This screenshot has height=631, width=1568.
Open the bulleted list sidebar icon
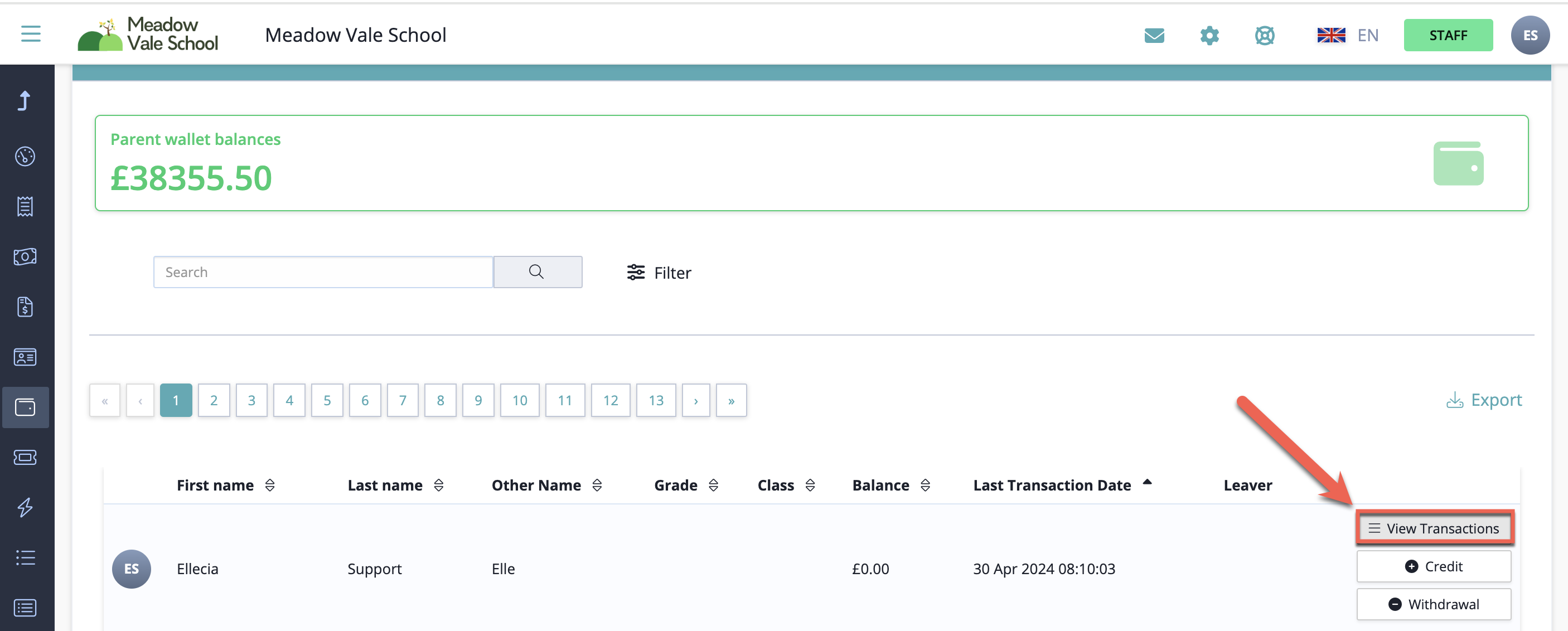[x=25, y=557]
